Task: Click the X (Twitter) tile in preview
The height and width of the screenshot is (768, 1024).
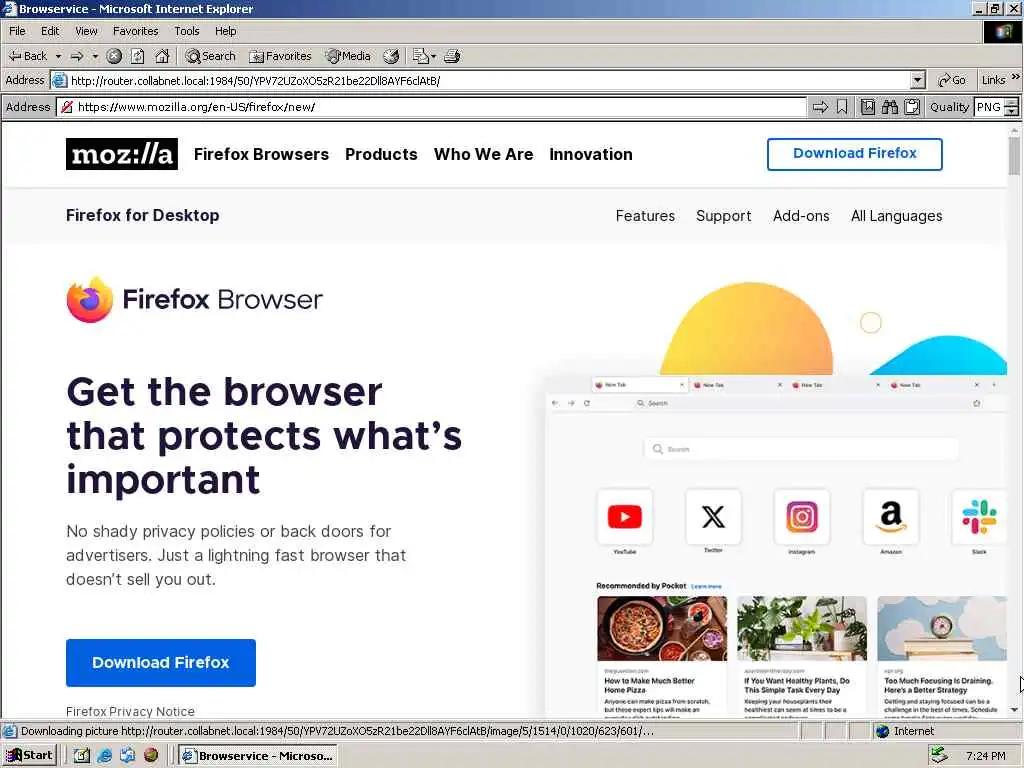Action: click(x=713, y=517)
